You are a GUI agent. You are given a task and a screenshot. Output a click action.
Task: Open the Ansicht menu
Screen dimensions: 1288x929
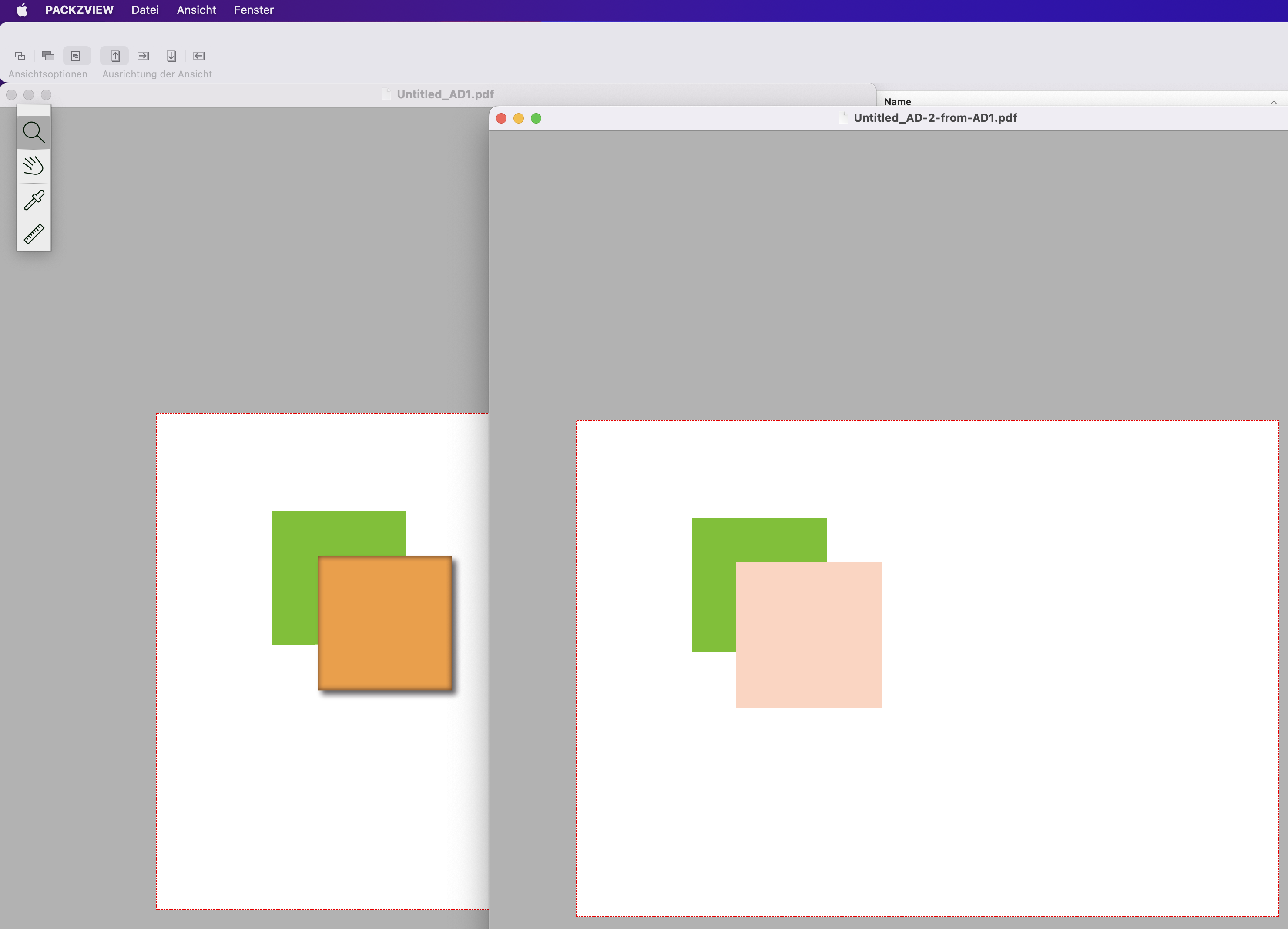196,10
